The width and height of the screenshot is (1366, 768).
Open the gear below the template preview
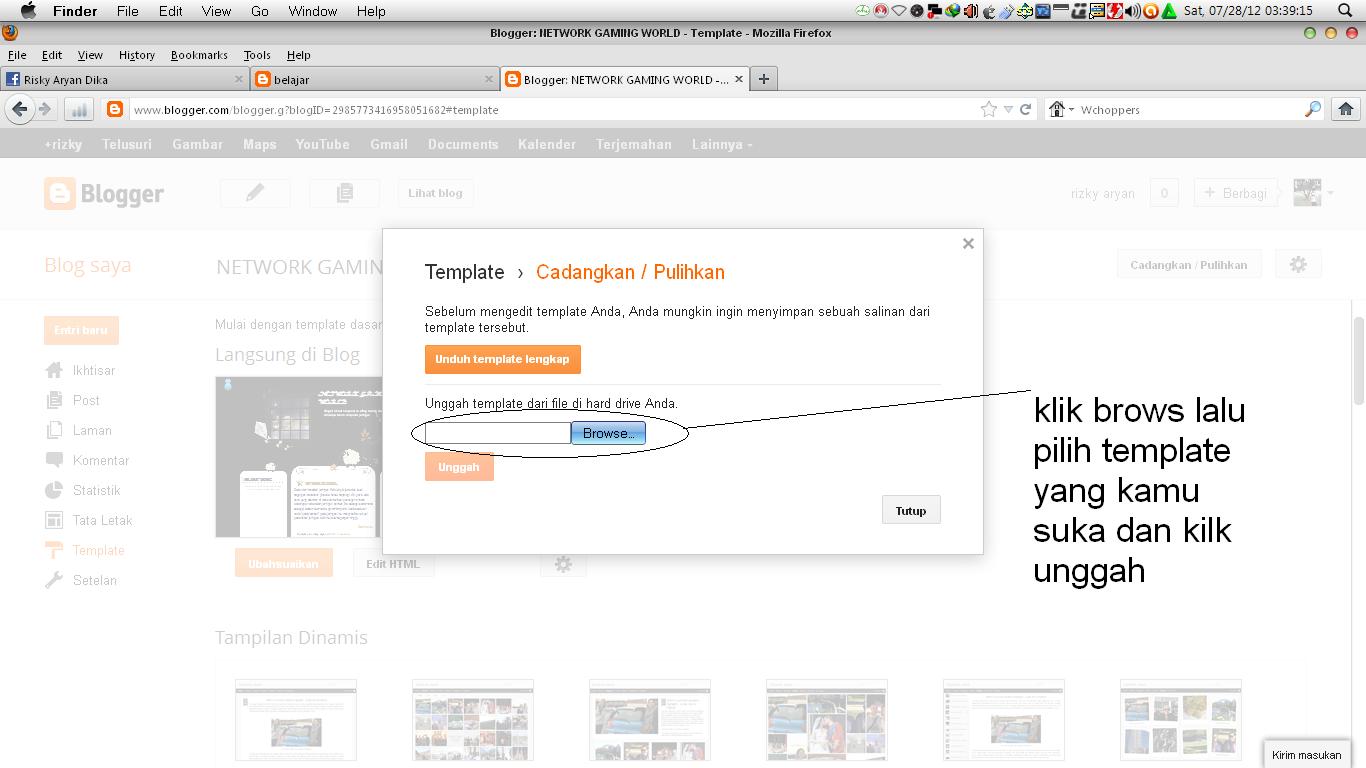click(563, 564)
